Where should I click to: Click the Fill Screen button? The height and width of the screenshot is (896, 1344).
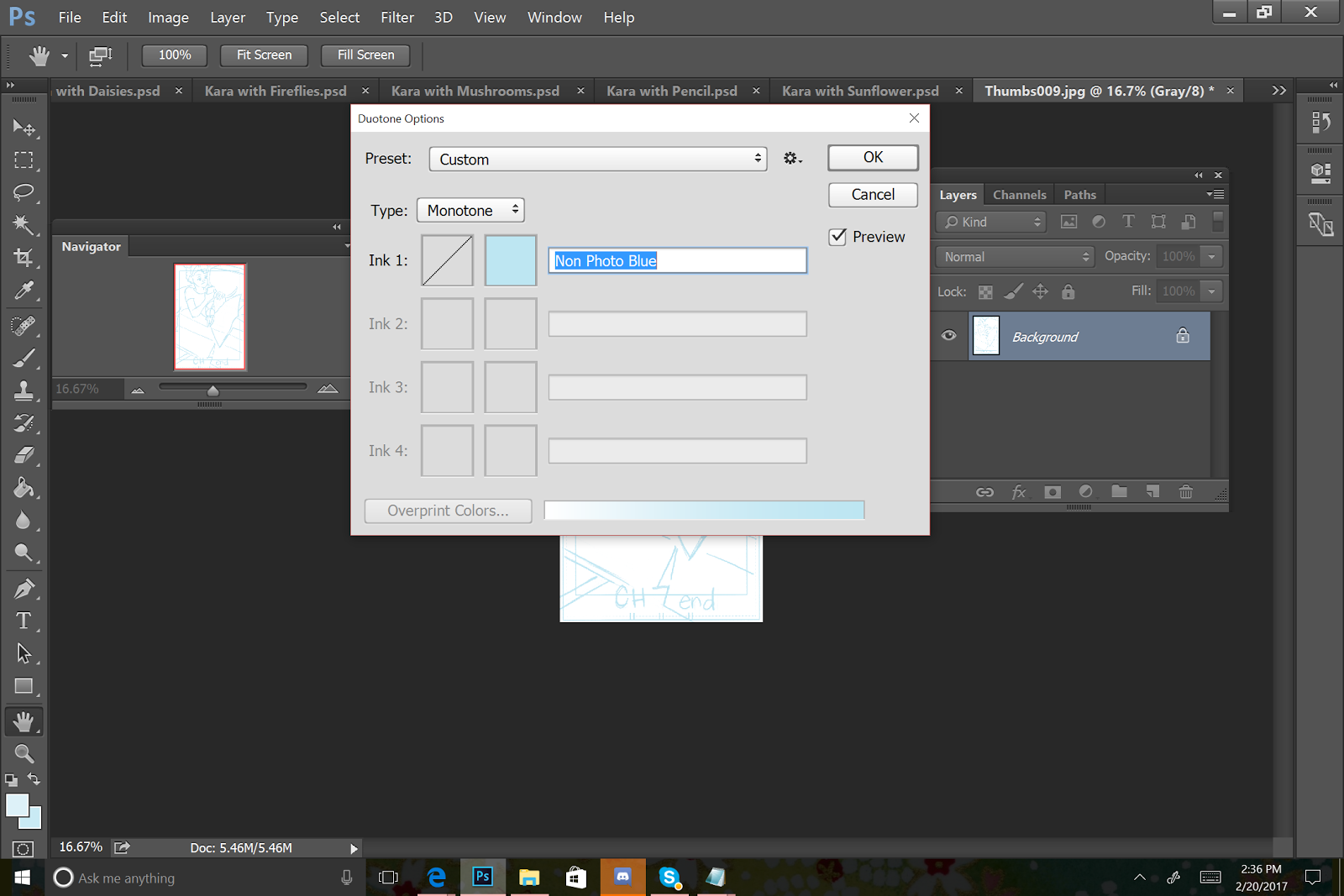365,55
